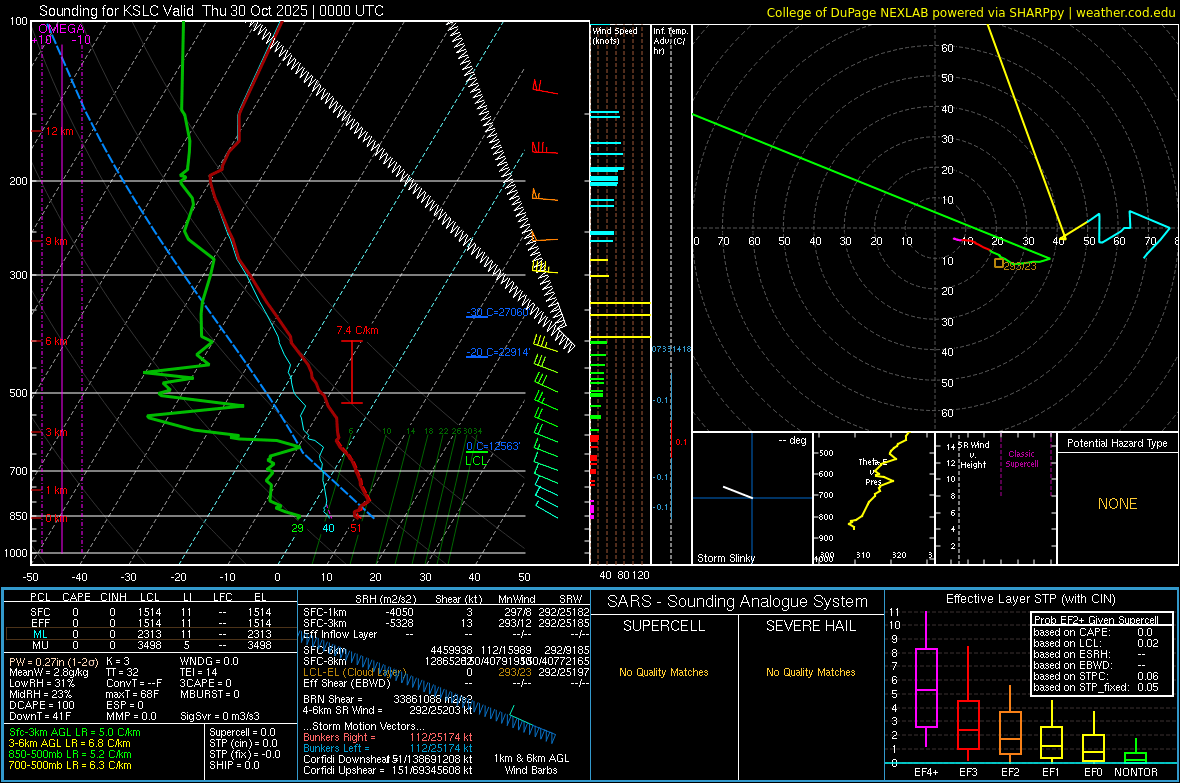Click the 'Theta-E v. Pres' plot label
1180x783 pixels.
873,471
